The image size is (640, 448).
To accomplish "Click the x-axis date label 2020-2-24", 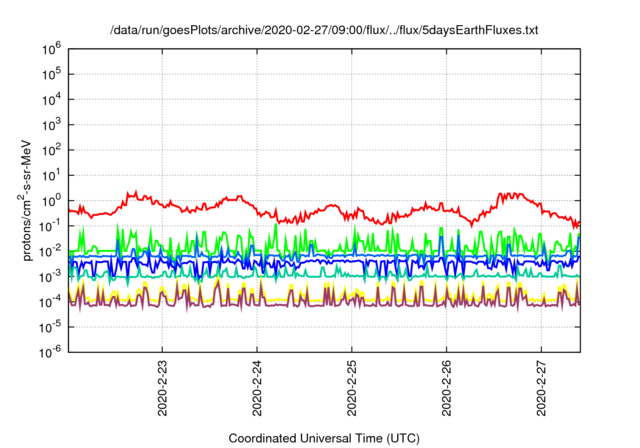I will (x=257, y=388).
